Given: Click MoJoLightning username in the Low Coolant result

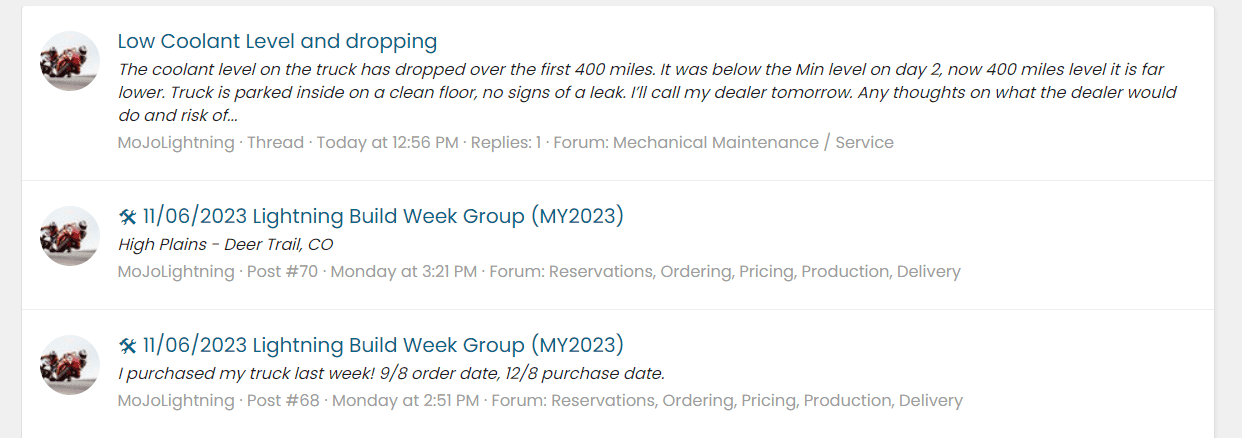Looking at the screenshot, I should click(x=176, y=142).
